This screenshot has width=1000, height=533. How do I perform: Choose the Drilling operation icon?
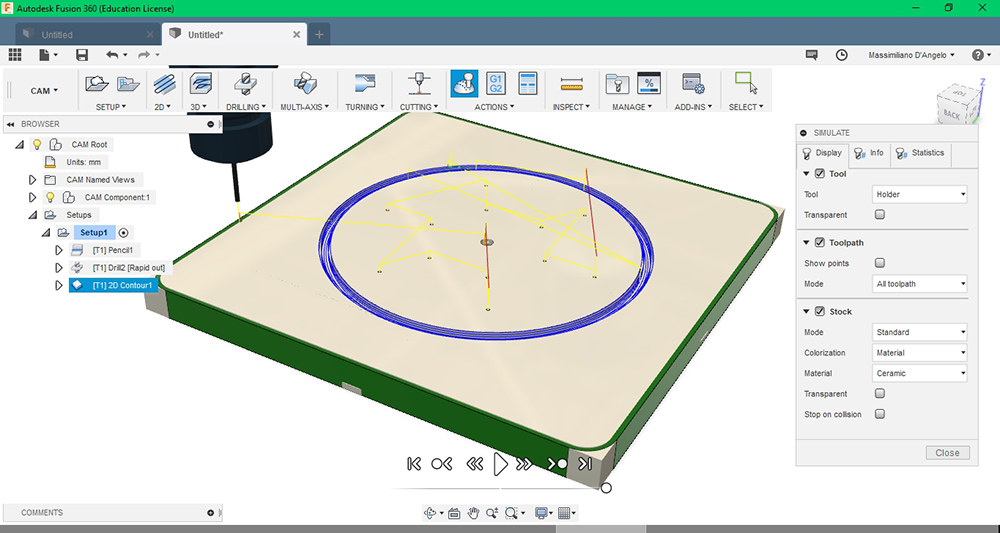[246, 84]
